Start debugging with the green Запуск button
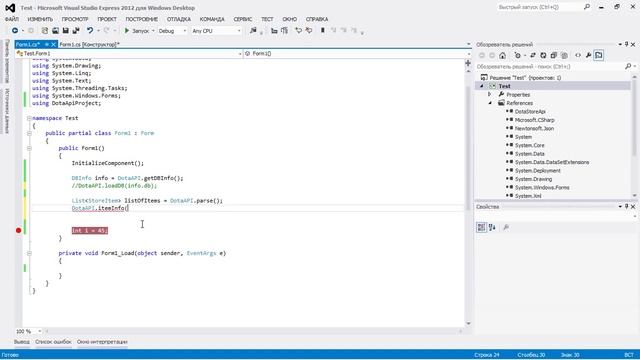 (x=137, y=31)
